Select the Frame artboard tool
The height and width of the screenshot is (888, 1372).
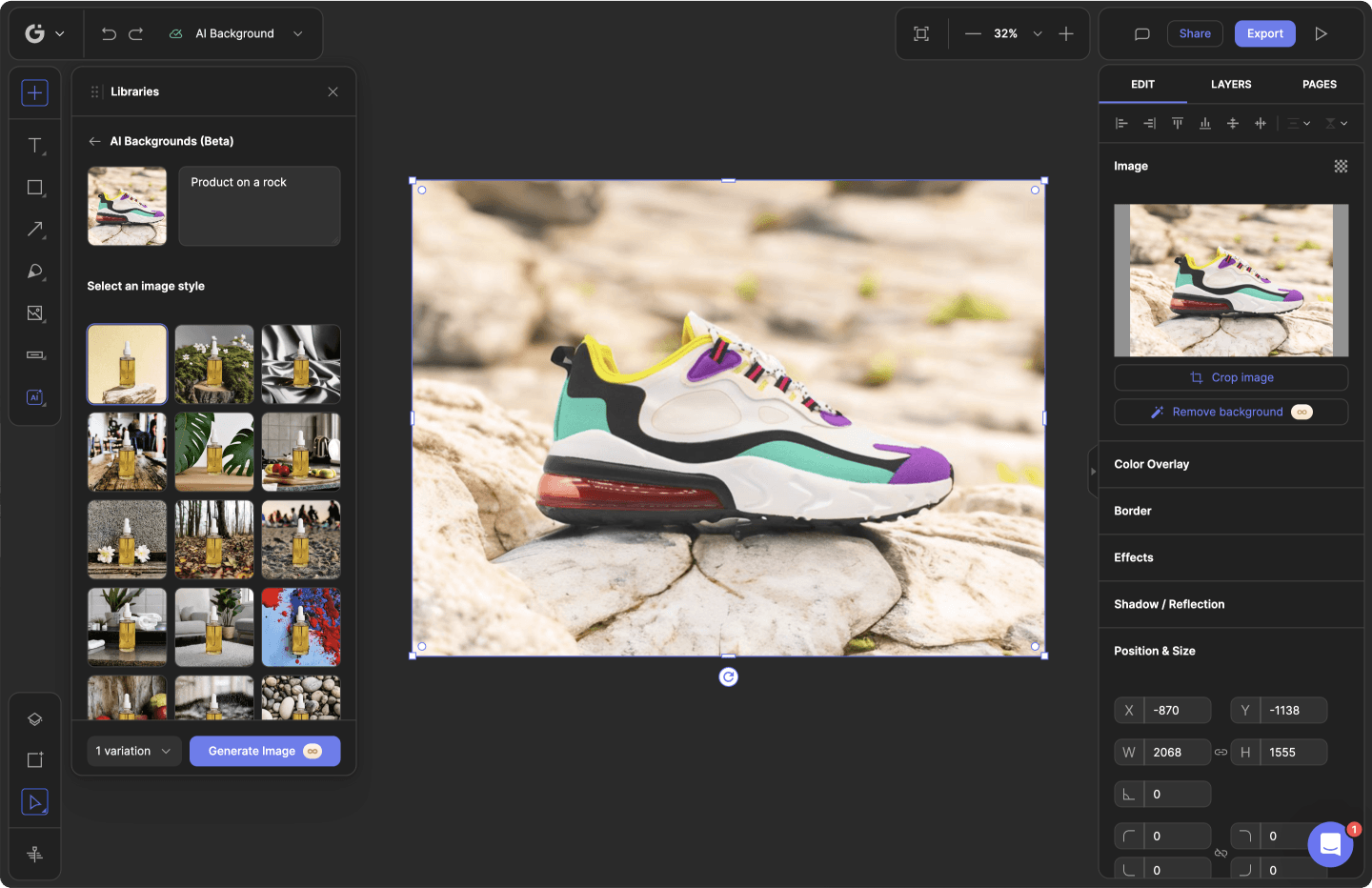pyautogui.click(x=35, y=760)
